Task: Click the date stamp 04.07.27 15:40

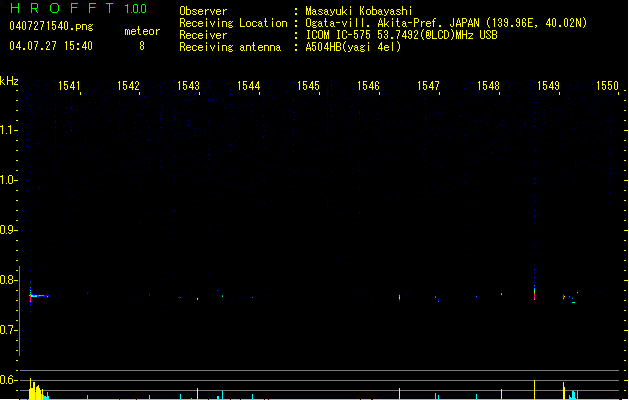Action: 51,46
